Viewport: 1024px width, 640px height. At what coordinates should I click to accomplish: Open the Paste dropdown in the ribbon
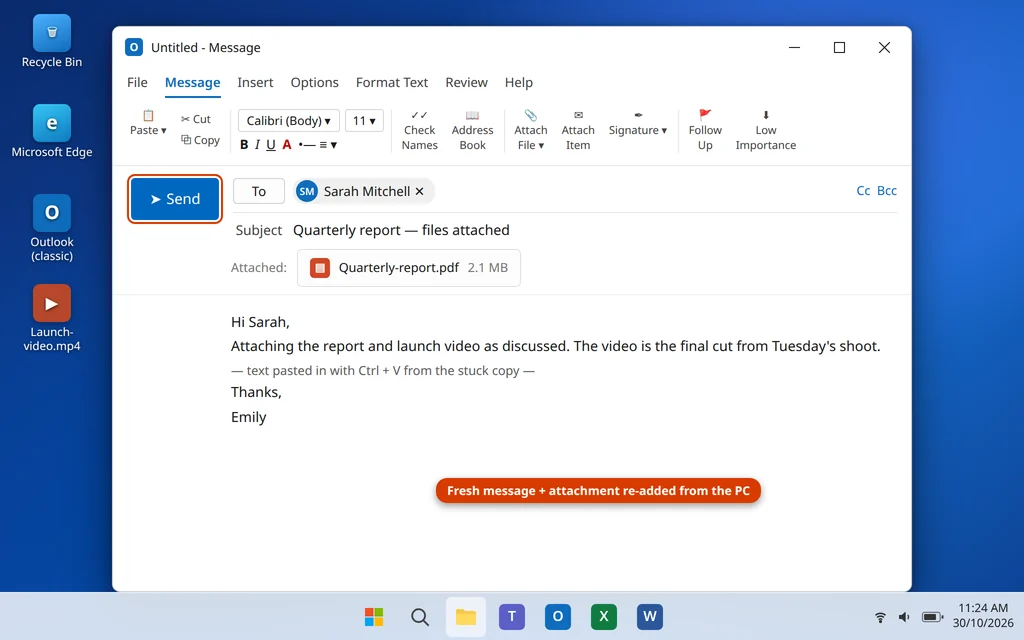148,123
